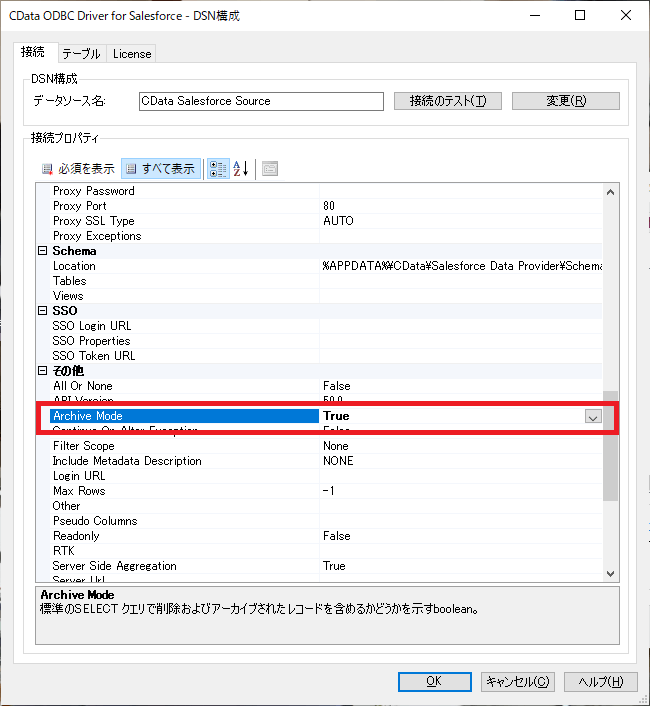This screenshot has height=706, width=650.
Task: Collapse the Schema category
Action: pyautogui.click(x=42, y=251)
